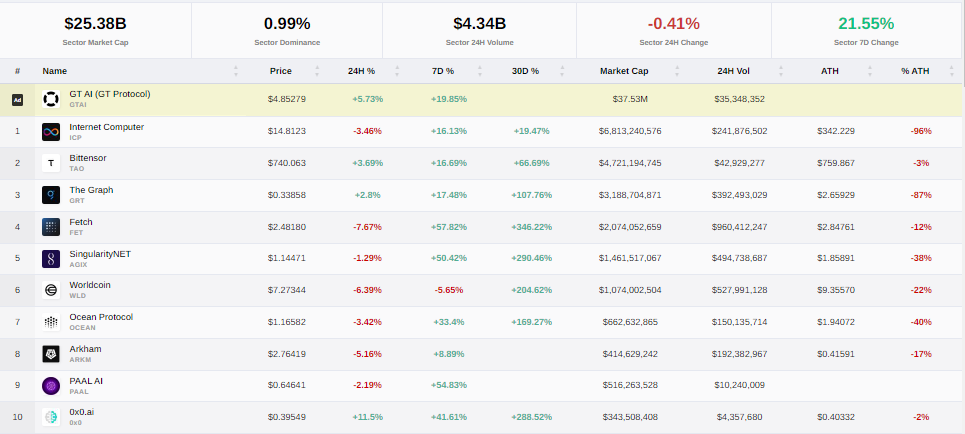
Task: Click Bittensor ATH value $759.867
Action: 836,163
